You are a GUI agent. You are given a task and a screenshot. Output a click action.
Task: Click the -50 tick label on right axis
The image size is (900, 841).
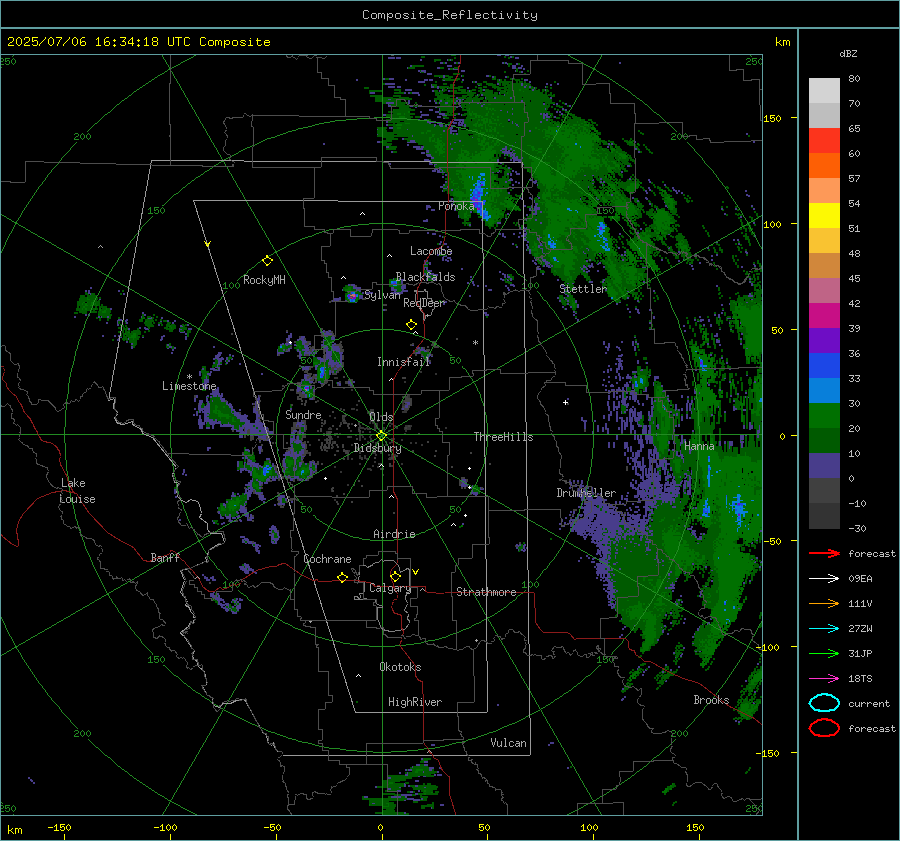coord(772,541)
